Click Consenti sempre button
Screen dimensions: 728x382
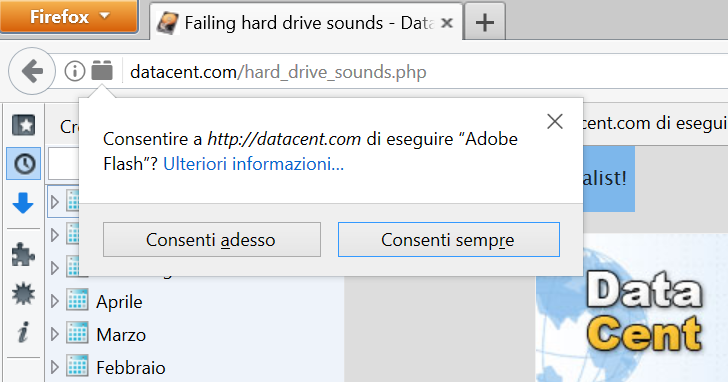(448, 240)
